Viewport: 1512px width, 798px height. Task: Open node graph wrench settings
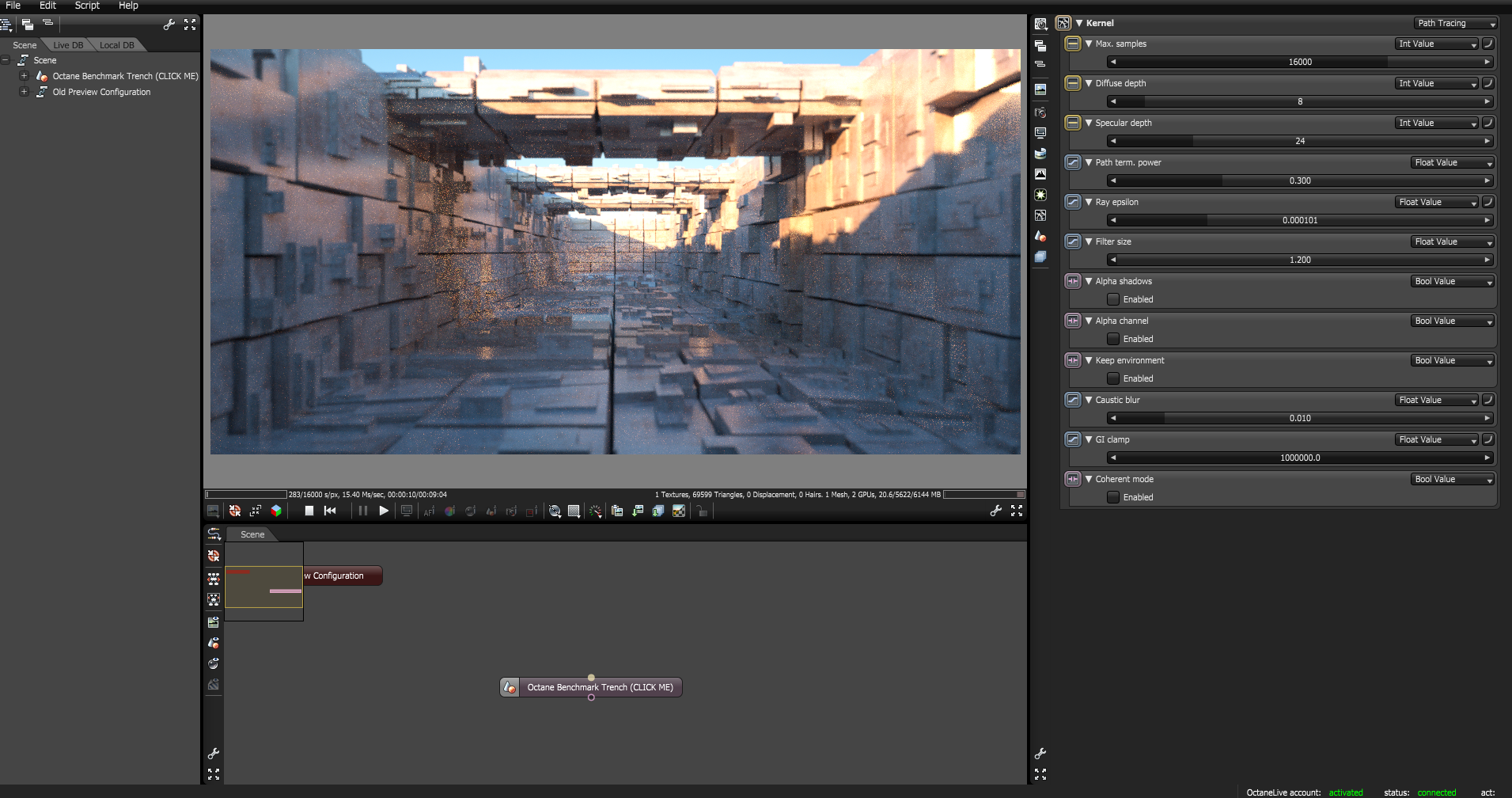[x=214, y=754]
